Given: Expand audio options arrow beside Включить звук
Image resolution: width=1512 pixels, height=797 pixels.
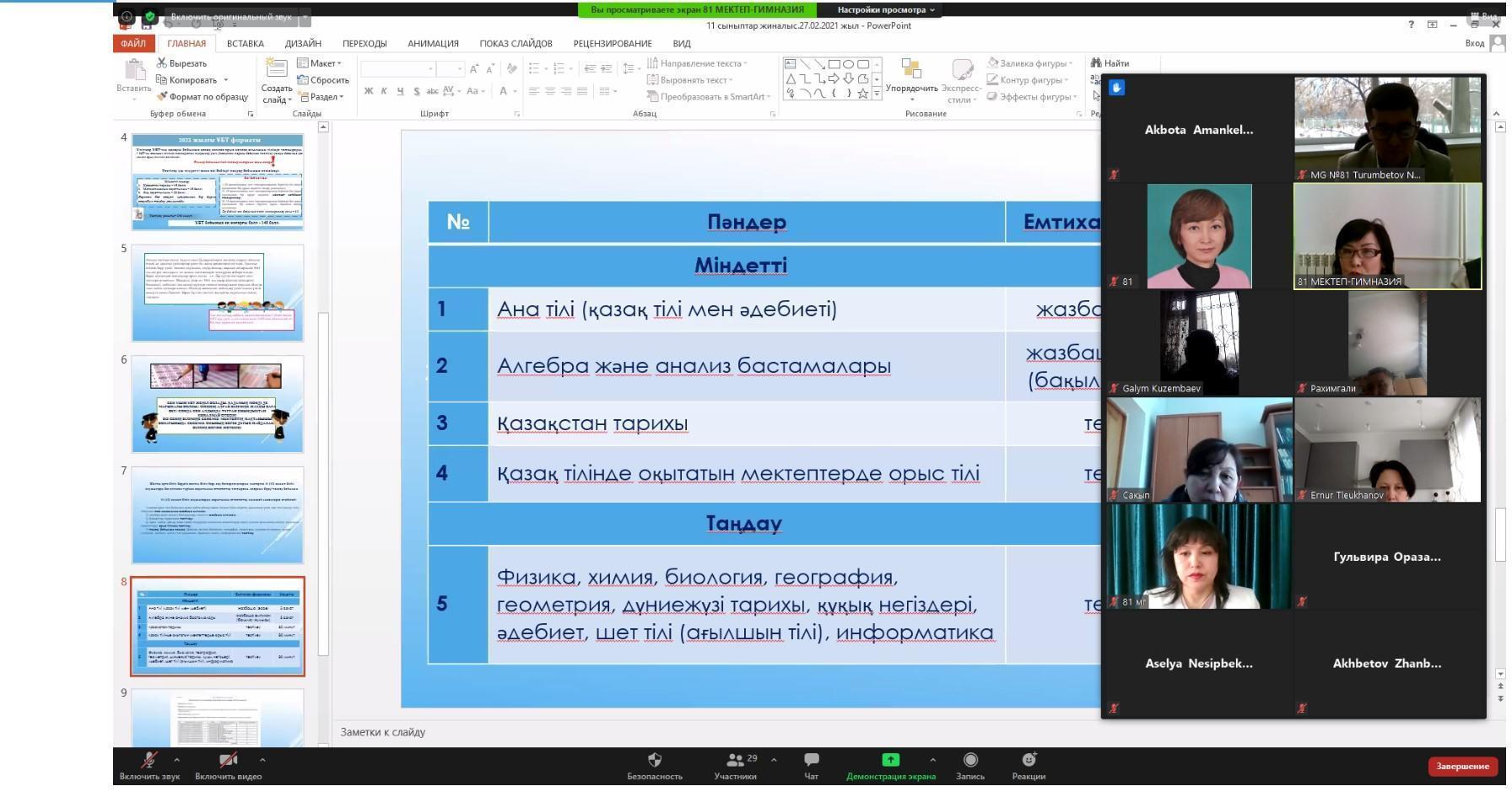Looking at the screenshot, I should click(x=176, y=760).
